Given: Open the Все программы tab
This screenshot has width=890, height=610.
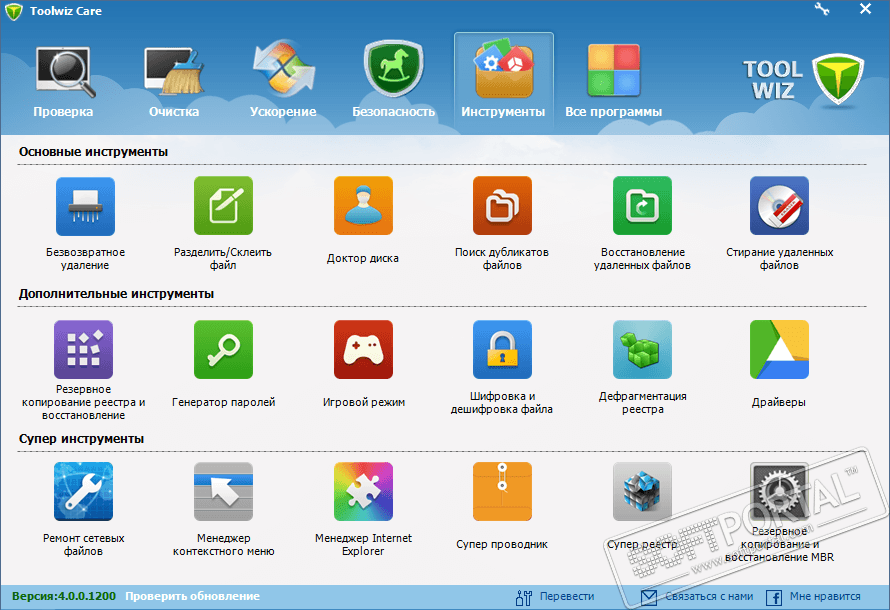Looking at the screenshot, I should [614, 81].
